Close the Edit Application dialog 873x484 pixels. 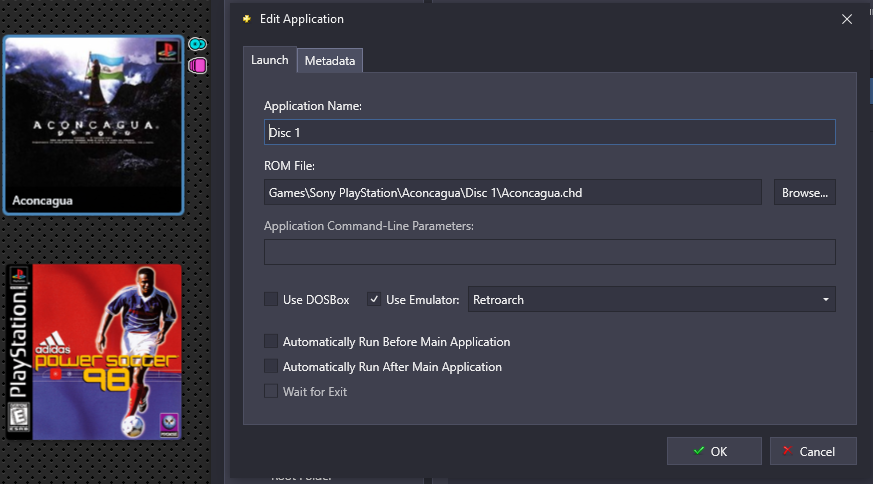(847, 19)
